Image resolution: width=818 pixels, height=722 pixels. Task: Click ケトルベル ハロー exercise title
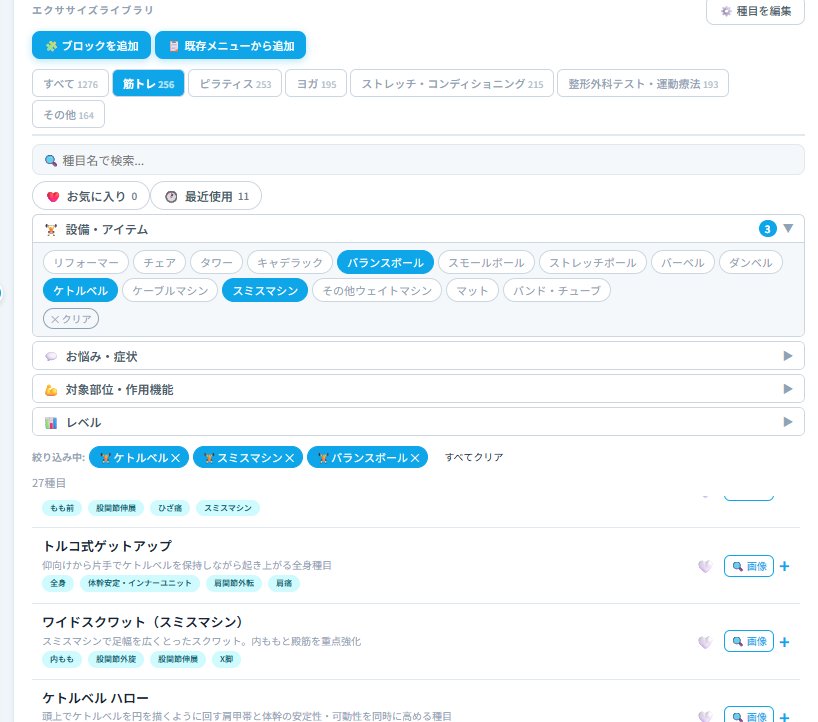(x=95, y=697)
